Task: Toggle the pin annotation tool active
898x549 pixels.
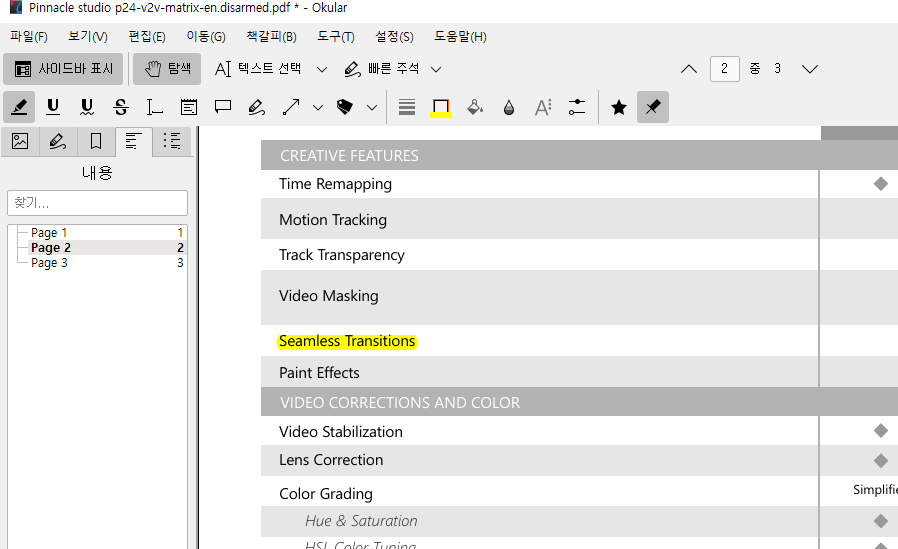Action: click(x=653, y=107)
